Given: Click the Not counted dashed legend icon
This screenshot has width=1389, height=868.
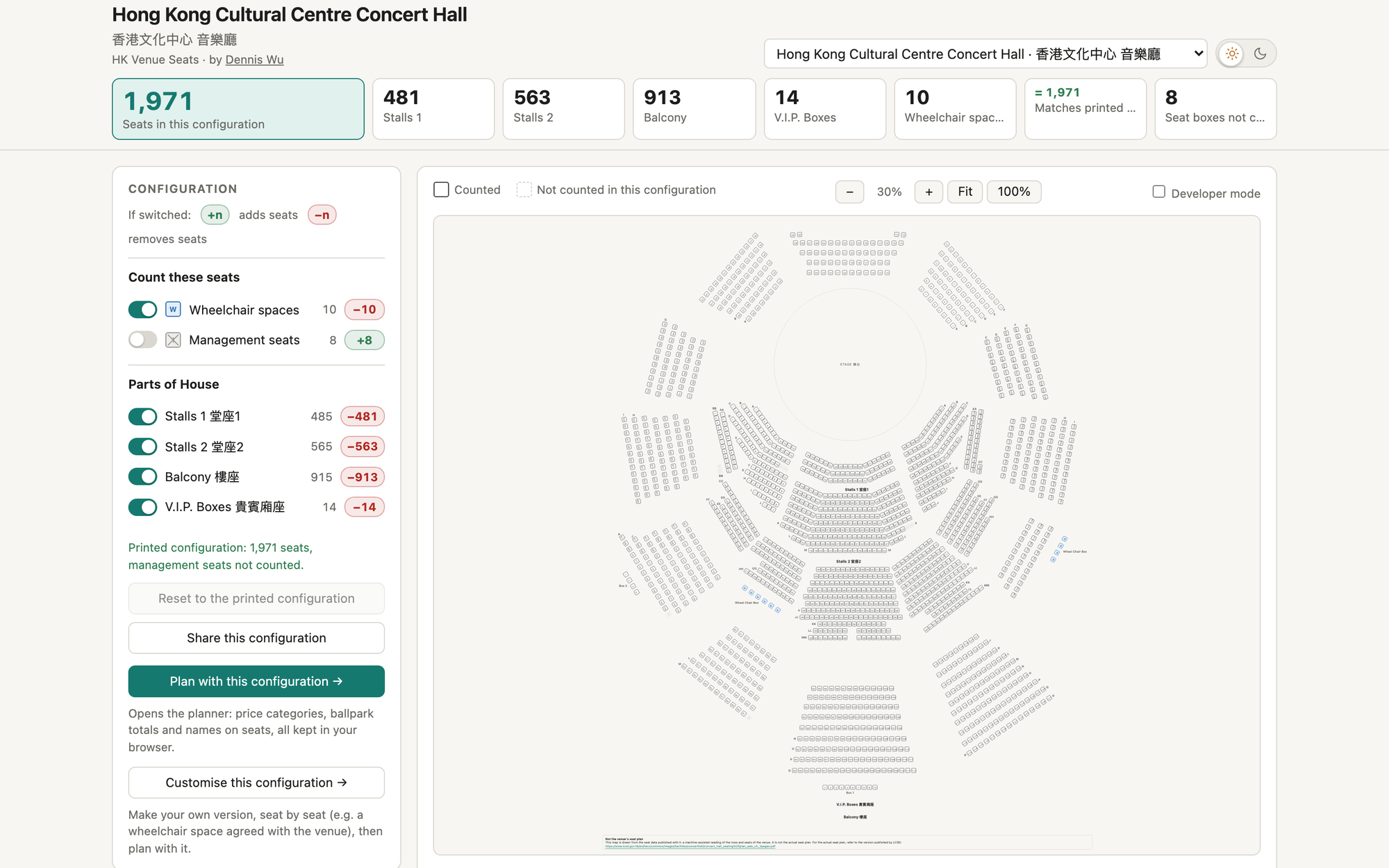Looking at the screenshot, I should (524, 190).
